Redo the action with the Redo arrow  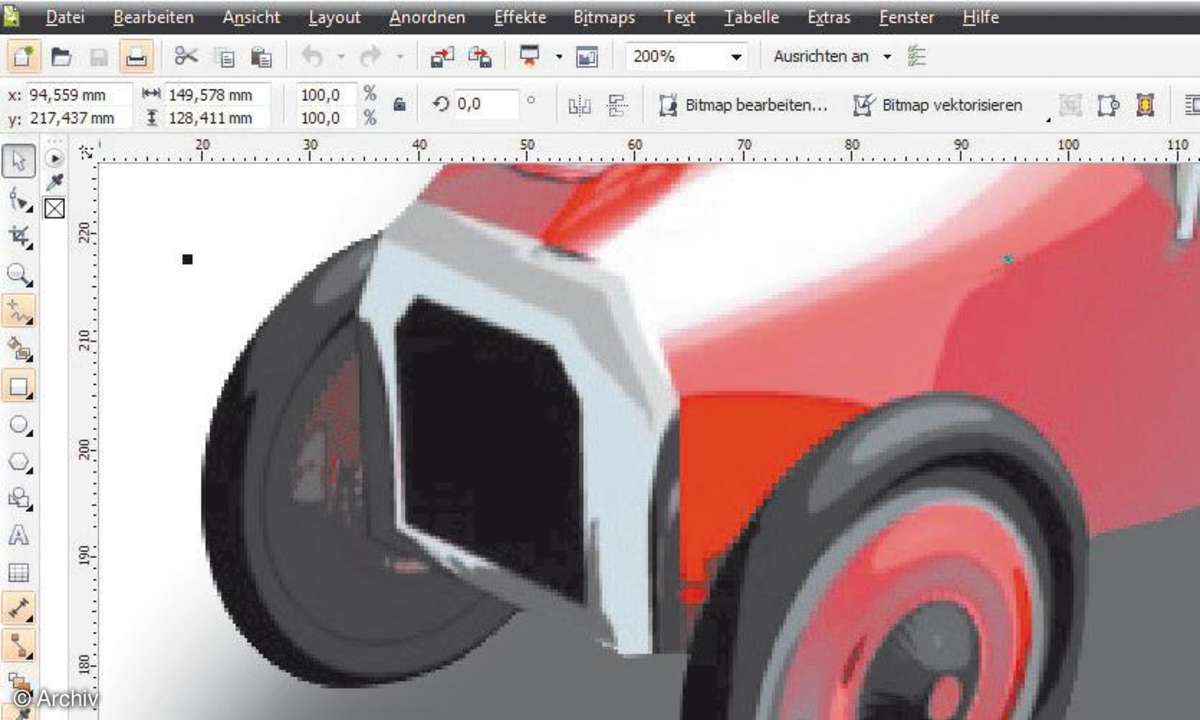tap(371, 57)
